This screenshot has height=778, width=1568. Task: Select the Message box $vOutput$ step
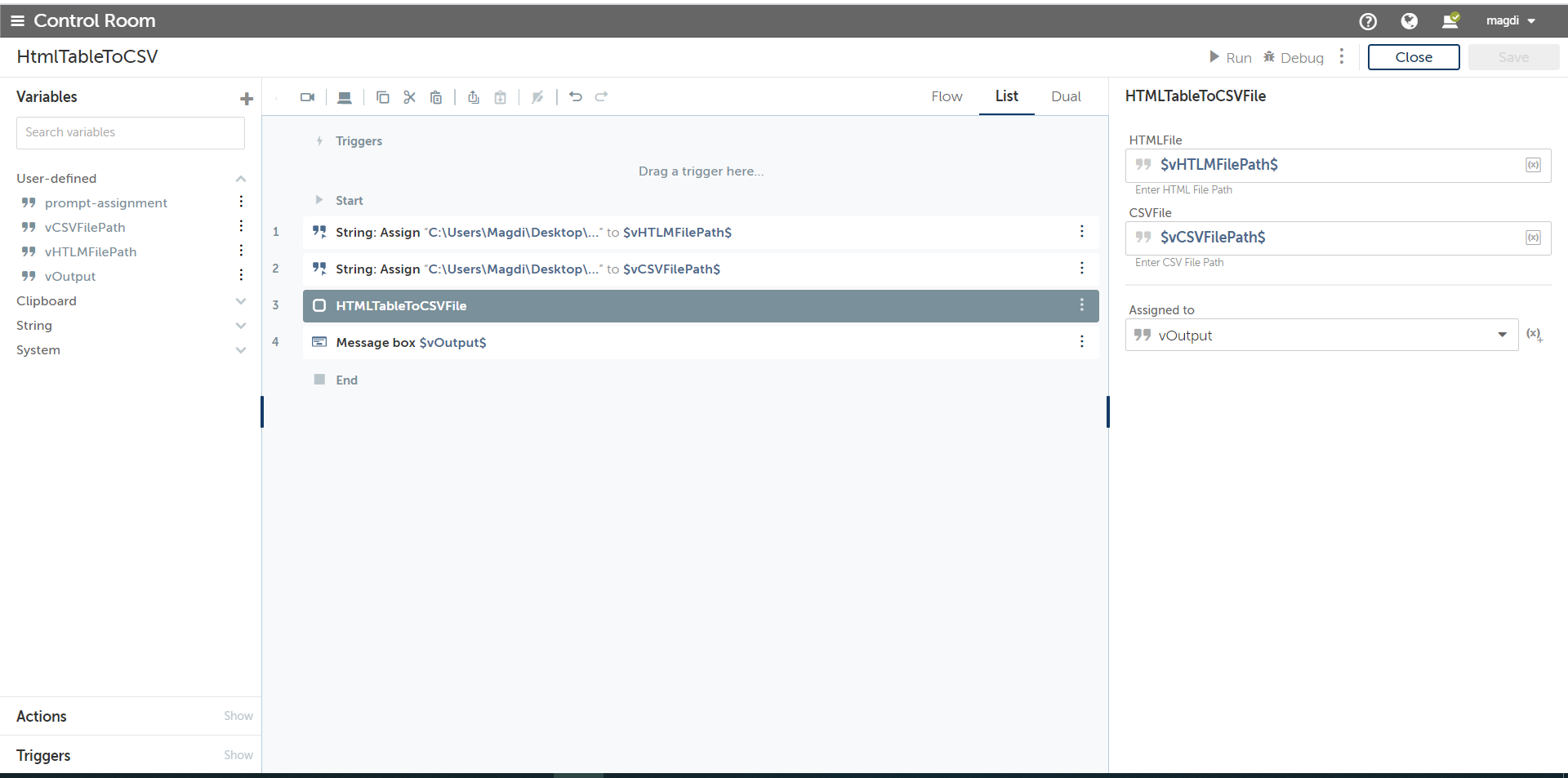(701, 343)
